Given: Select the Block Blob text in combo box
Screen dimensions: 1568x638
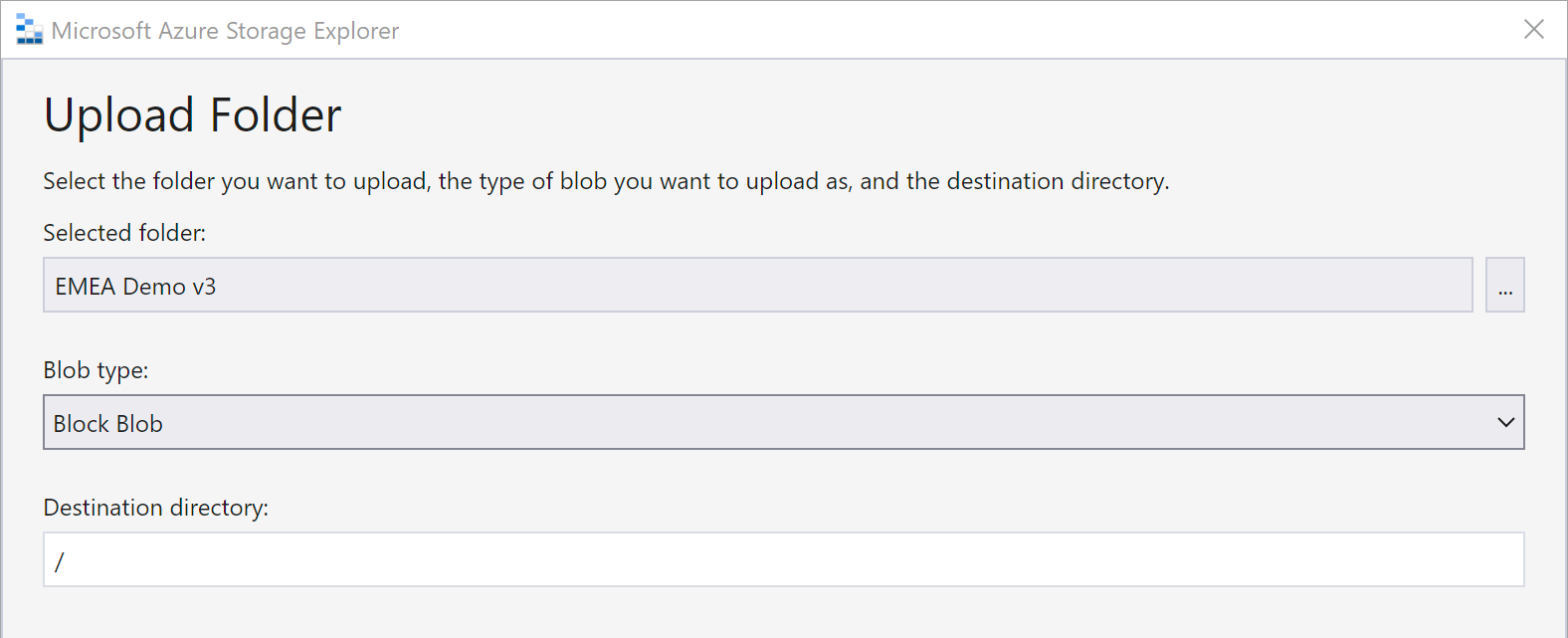Looking at the screenshot, I should click(107, 423).
